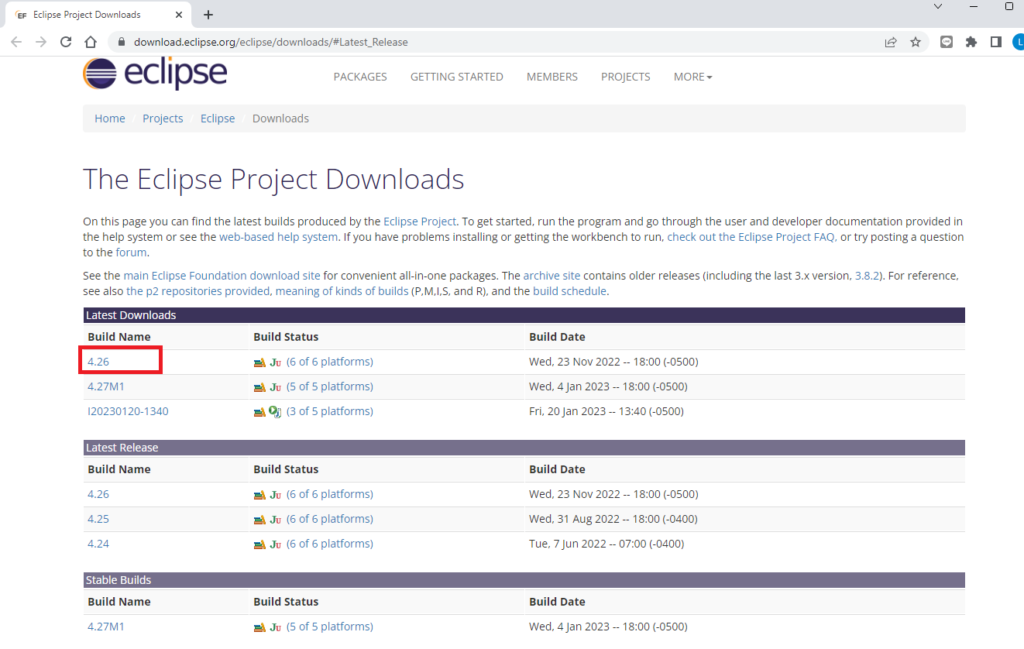The height and width of the screenshot is (649, 1024).
Task: Open the tab search chevron in title bar
Action: 938,7
